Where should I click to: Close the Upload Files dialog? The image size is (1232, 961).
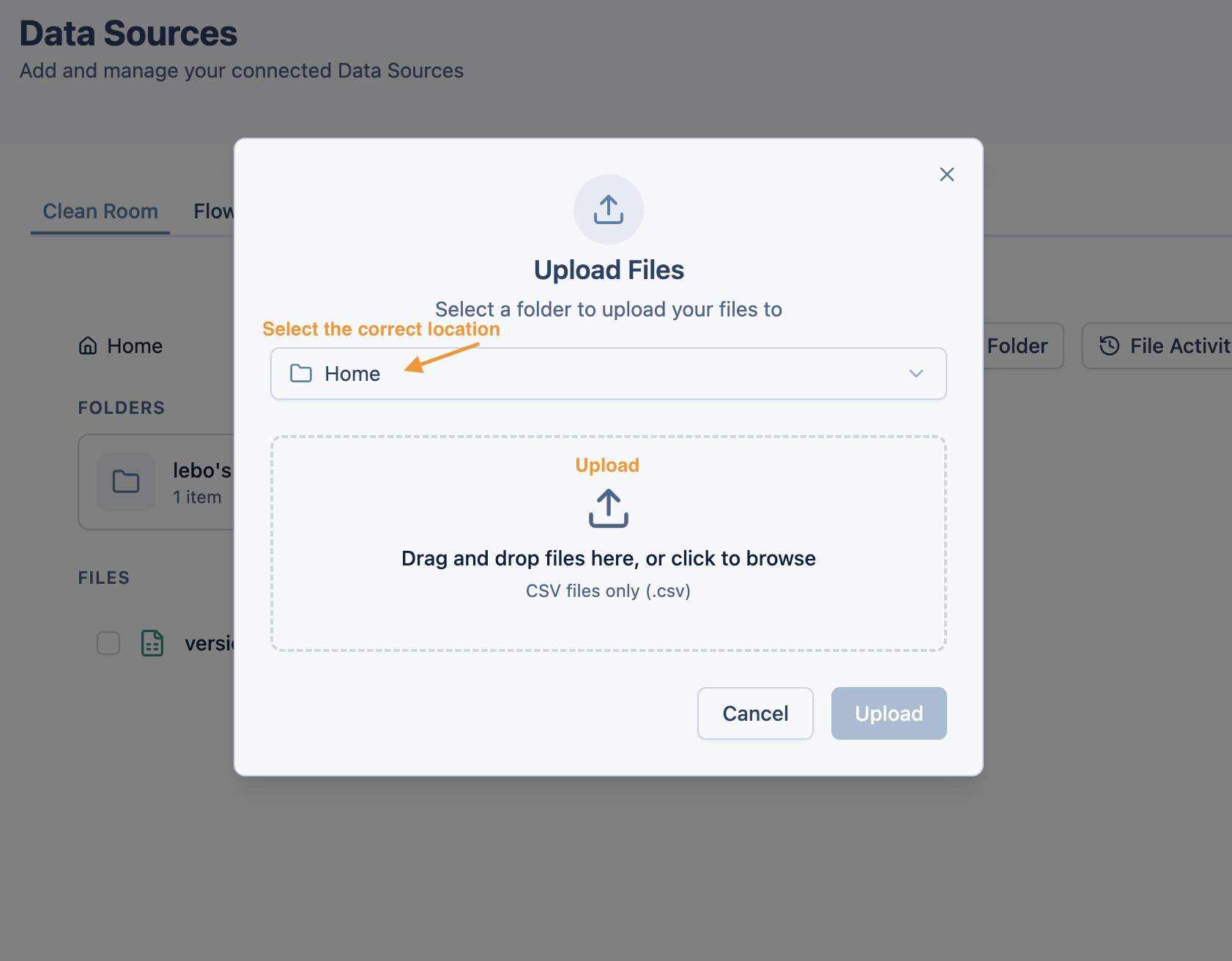click(x=946, y=174)
